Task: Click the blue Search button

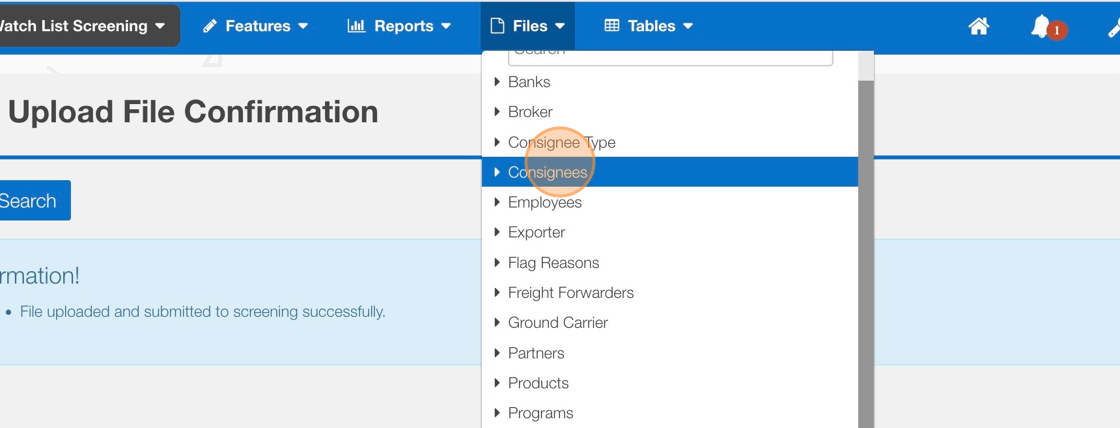Action: click(30, 201)
